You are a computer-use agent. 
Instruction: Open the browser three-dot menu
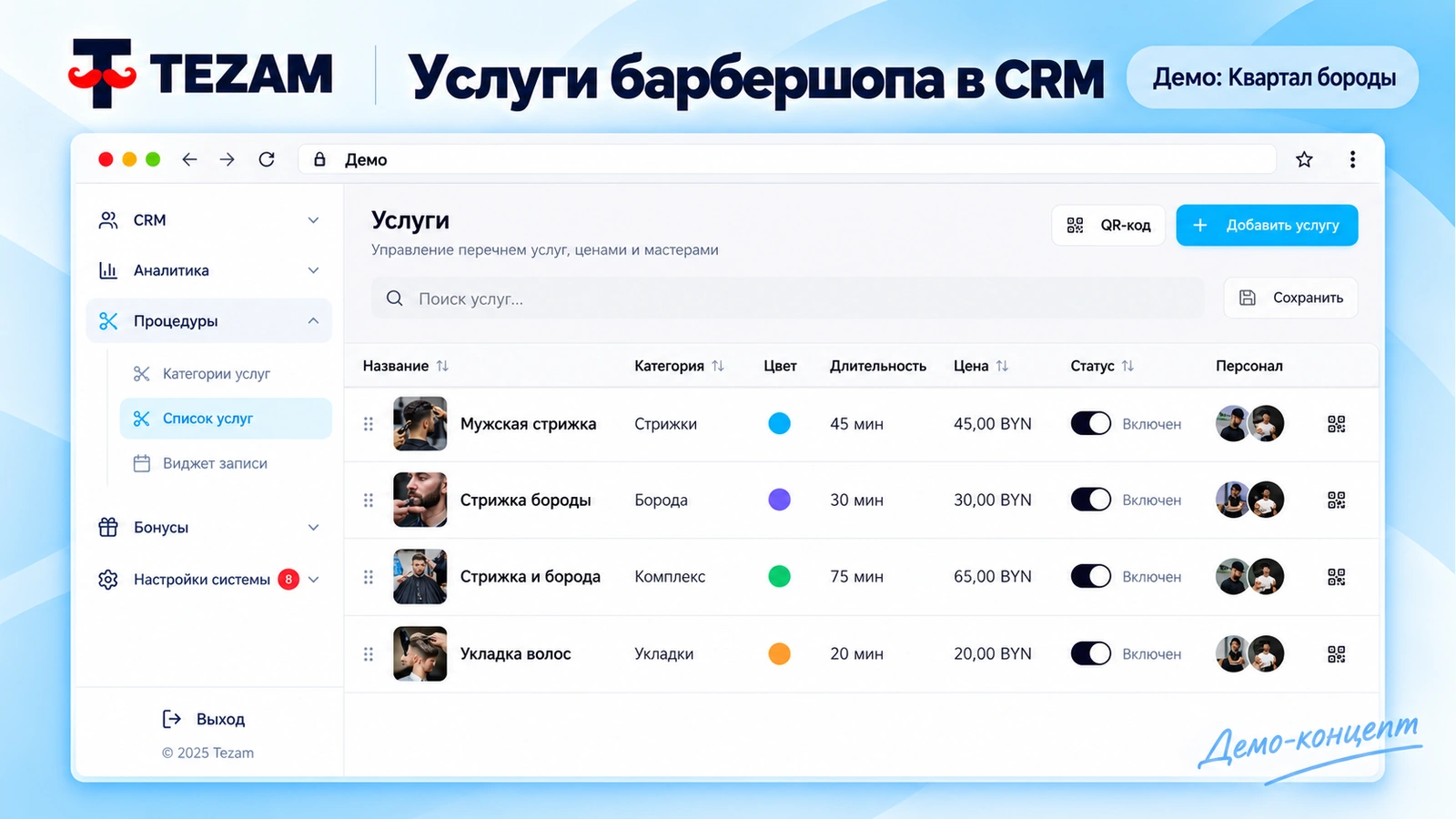click(x=1352, y=159)
